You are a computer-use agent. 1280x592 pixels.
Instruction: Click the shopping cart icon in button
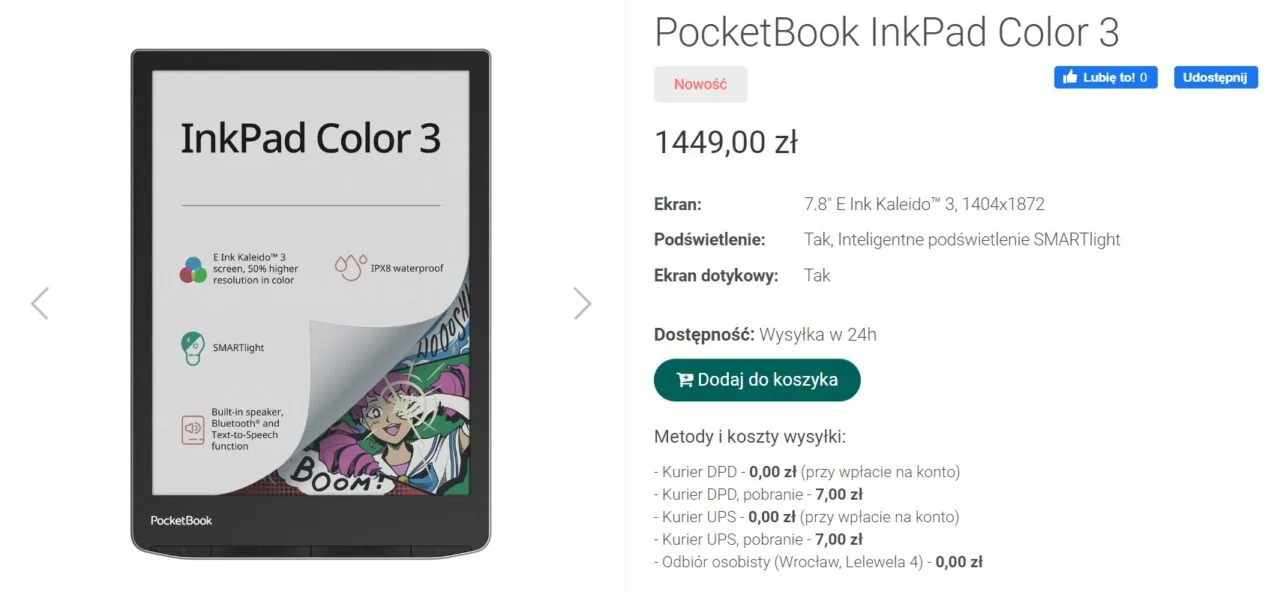685,380
